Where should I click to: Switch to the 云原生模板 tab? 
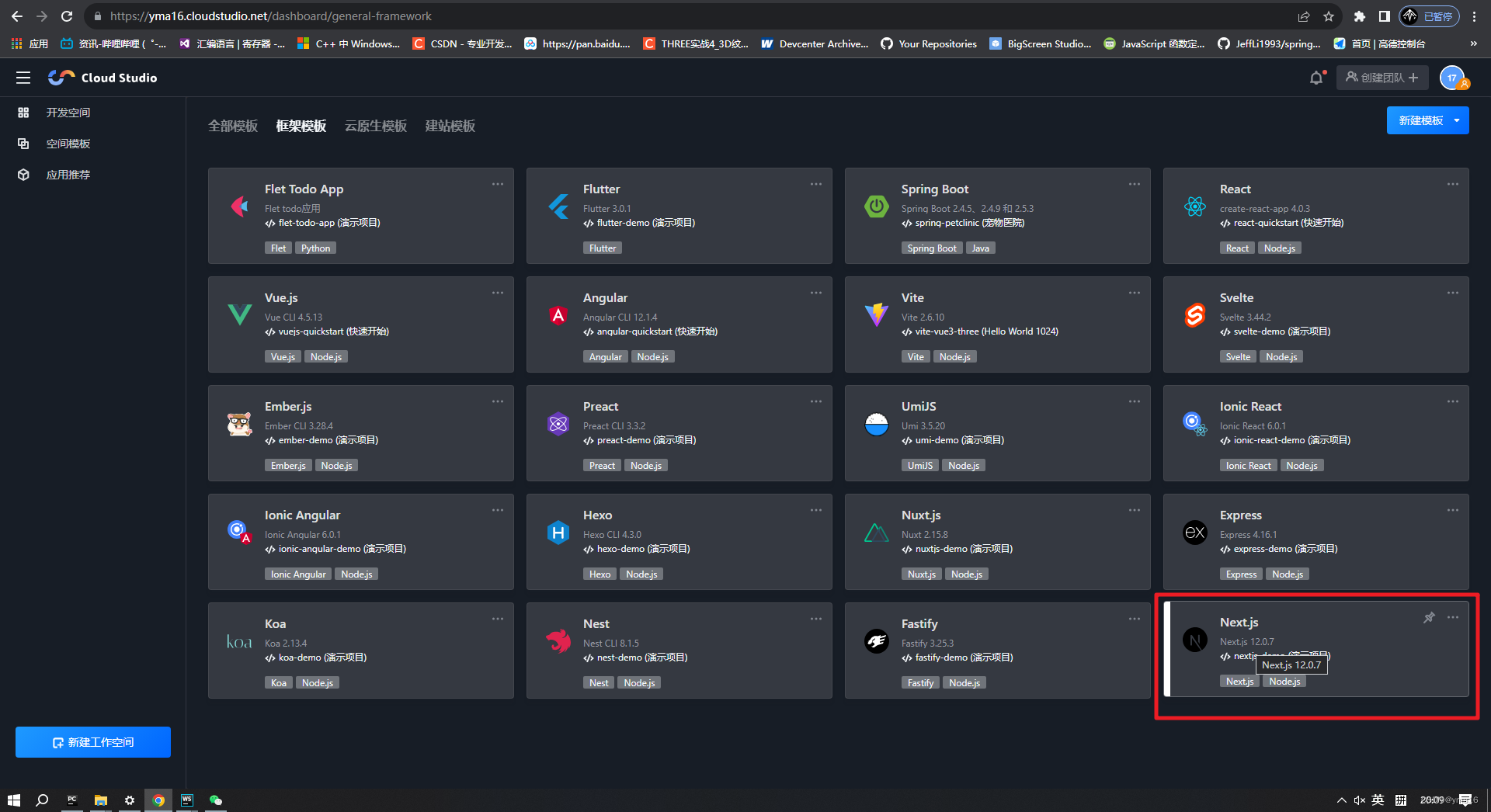(376, 126)
